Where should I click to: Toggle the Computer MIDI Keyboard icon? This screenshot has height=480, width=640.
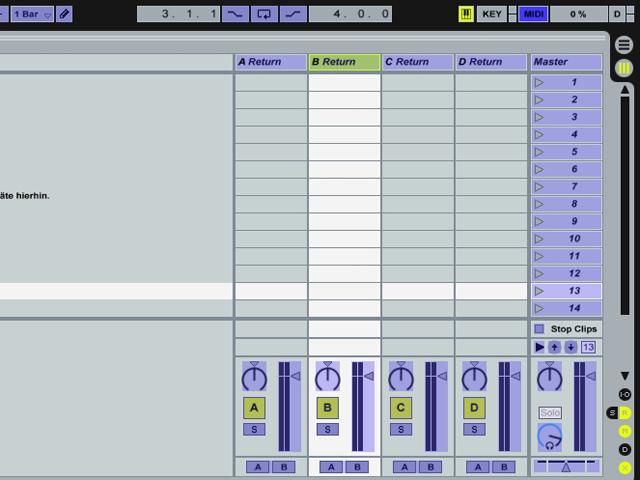(x=466, y=14)
